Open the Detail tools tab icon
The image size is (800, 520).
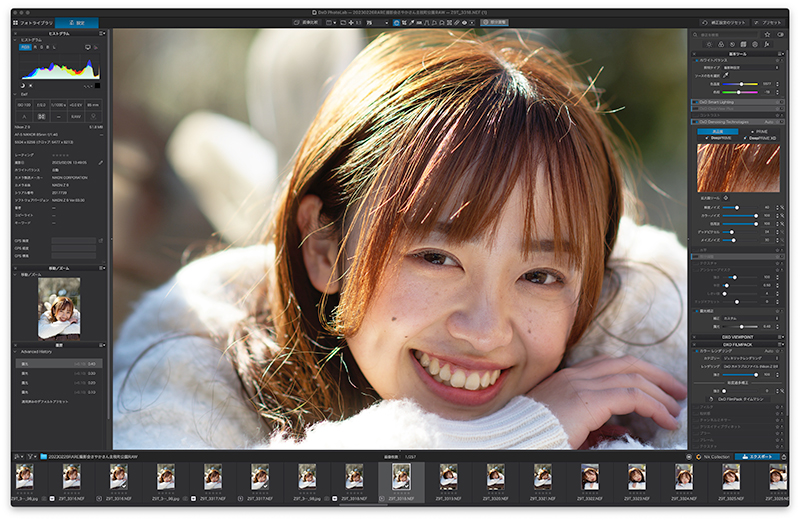(x=732, y=44)
